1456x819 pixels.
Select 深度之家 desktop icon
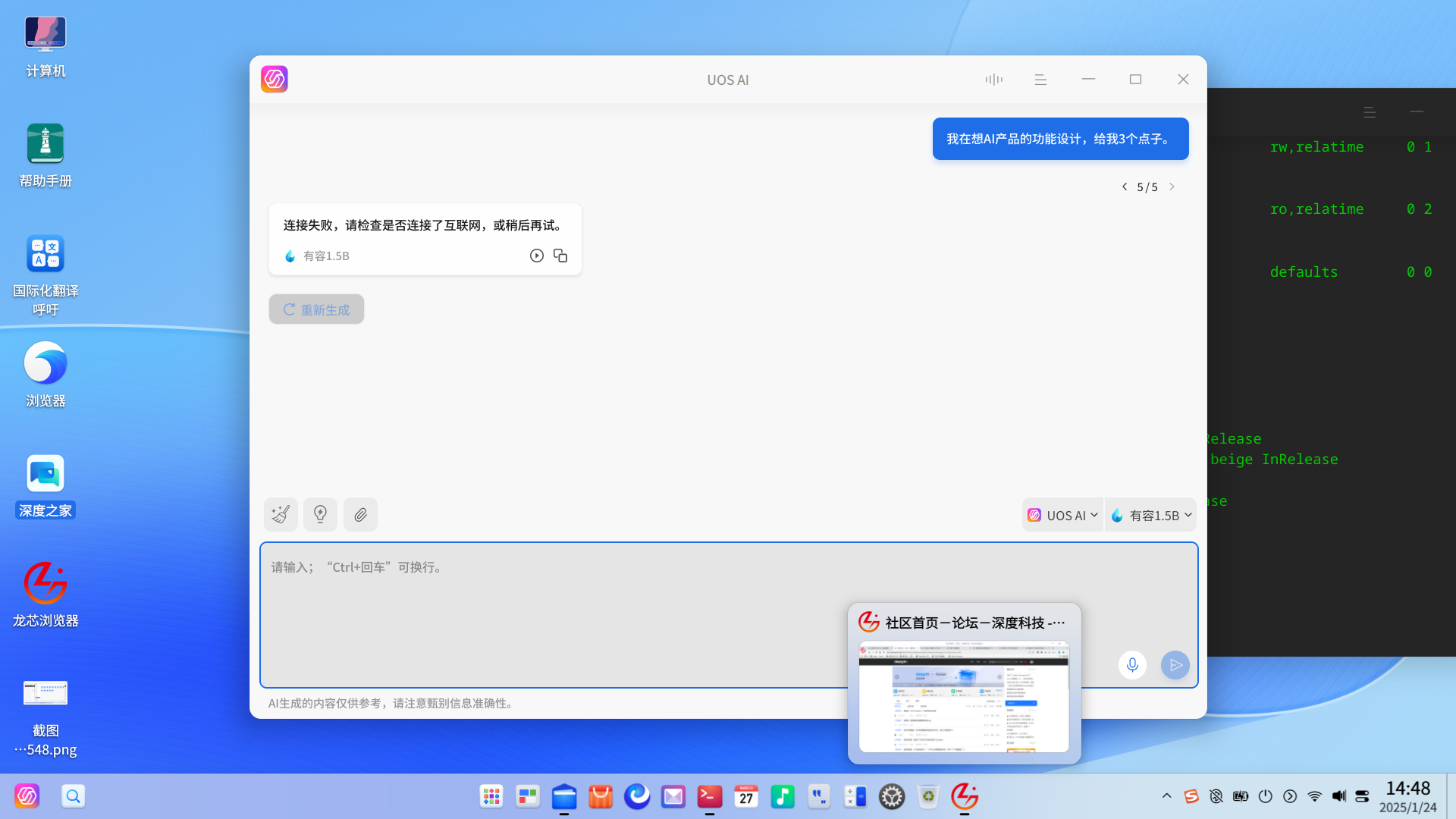(x=45, y=486)
